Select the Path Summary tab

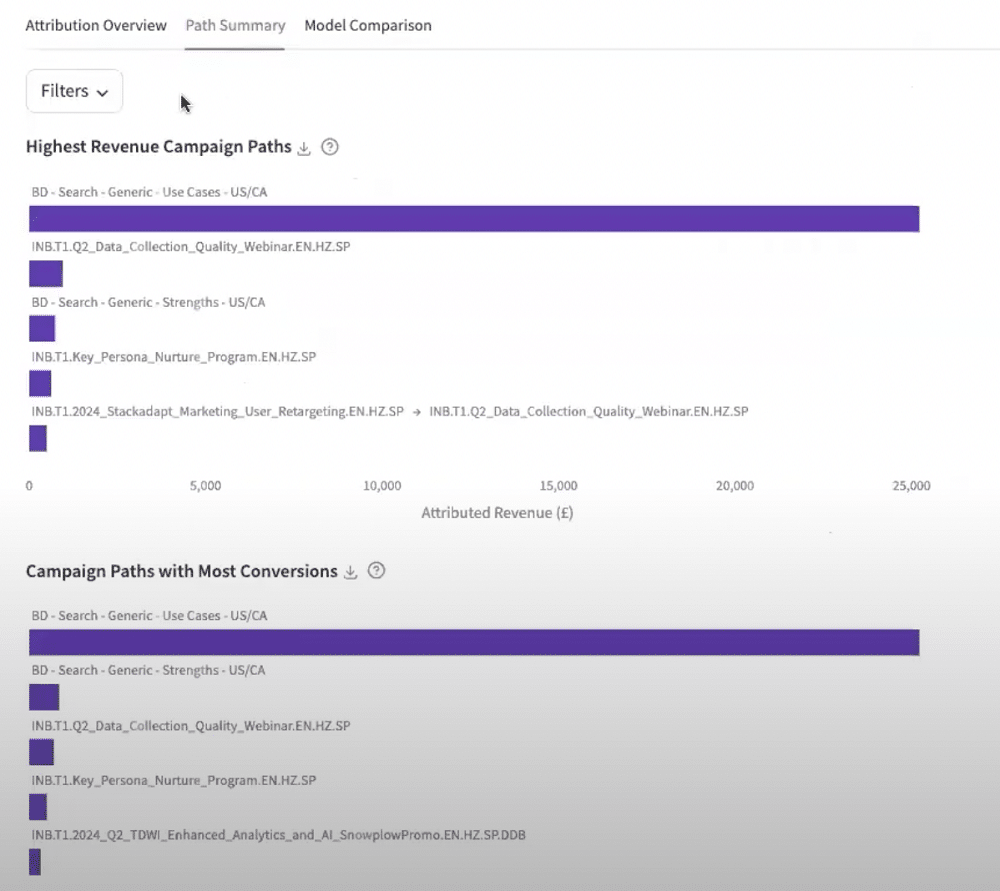click(235, 26)
